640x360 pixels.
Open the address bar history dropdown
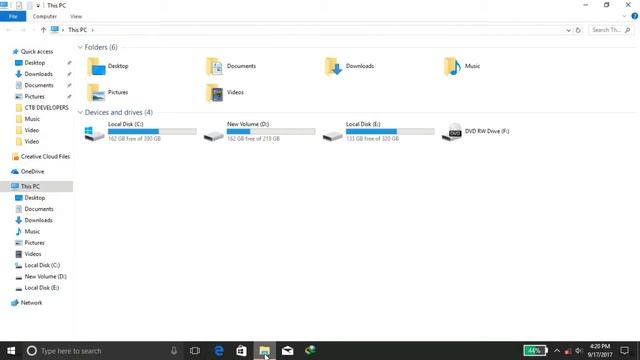[568, 30]
